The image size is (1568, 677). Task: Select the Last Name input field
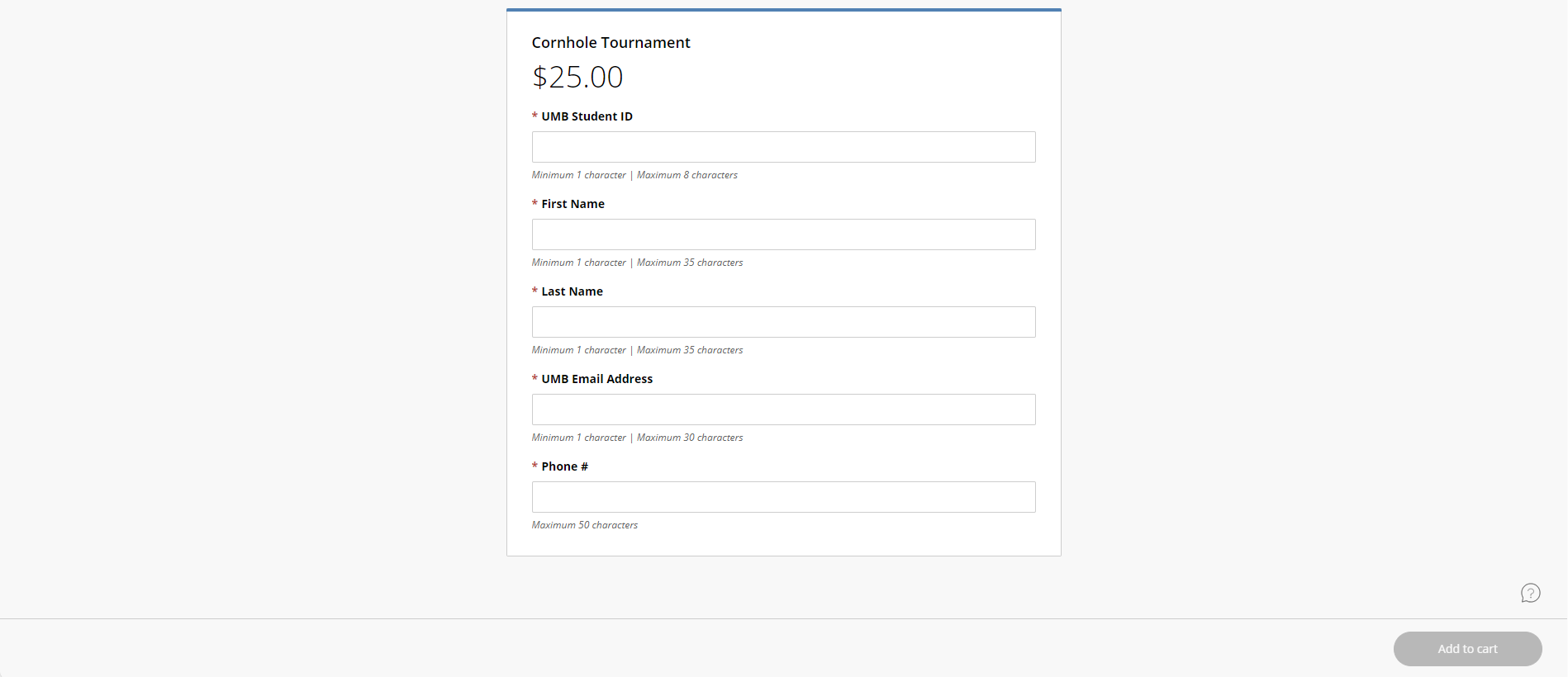(783, 322)
